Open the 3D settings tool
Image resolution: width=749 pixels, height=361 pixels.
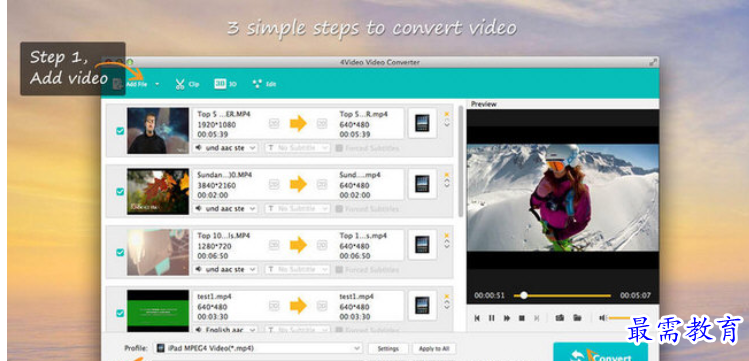[x=225, y=84]
